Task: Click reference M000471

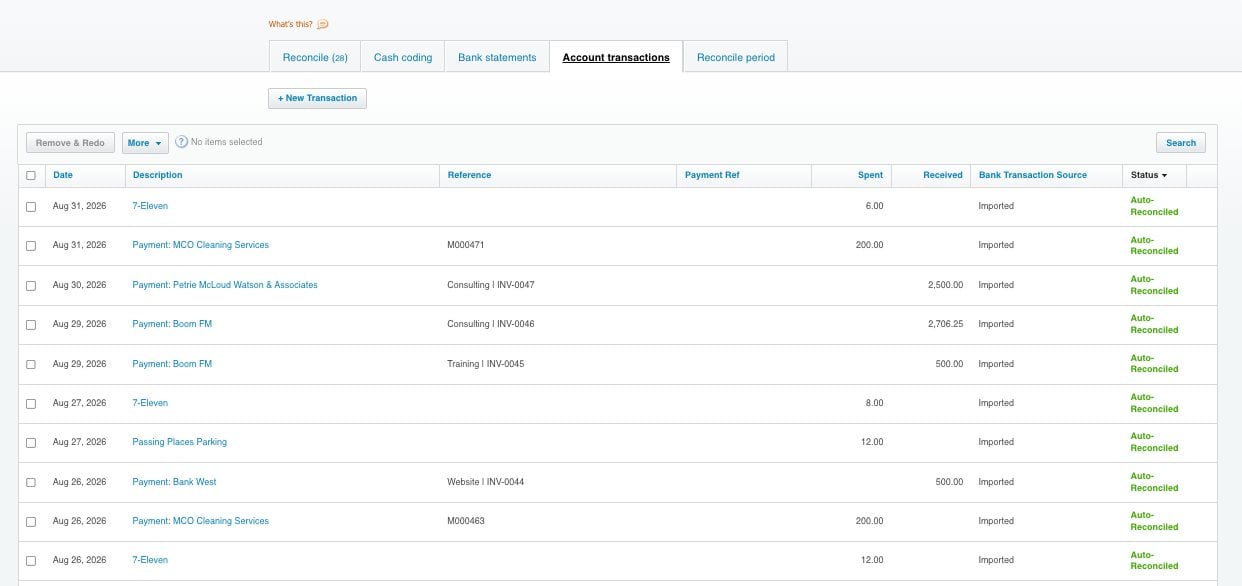Action: [466, 245]
